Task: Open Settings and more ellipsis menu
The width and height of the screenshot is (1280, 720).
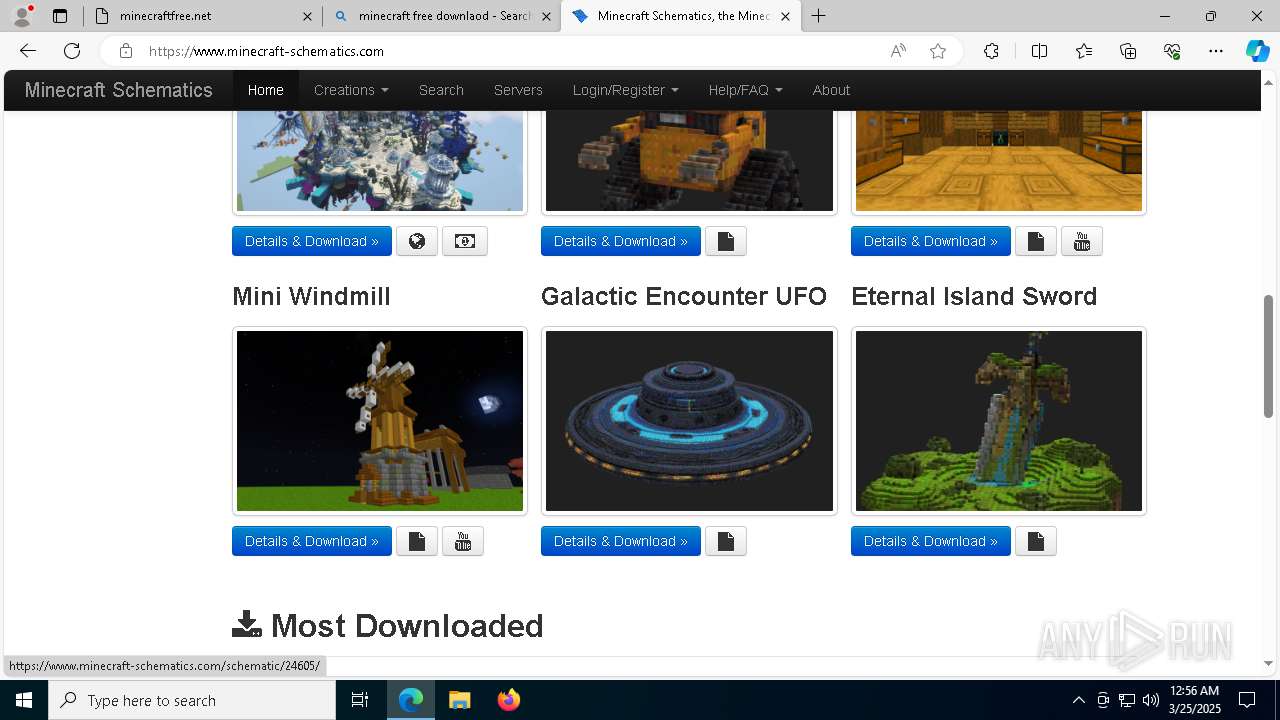Action: tap(1216, 51)
